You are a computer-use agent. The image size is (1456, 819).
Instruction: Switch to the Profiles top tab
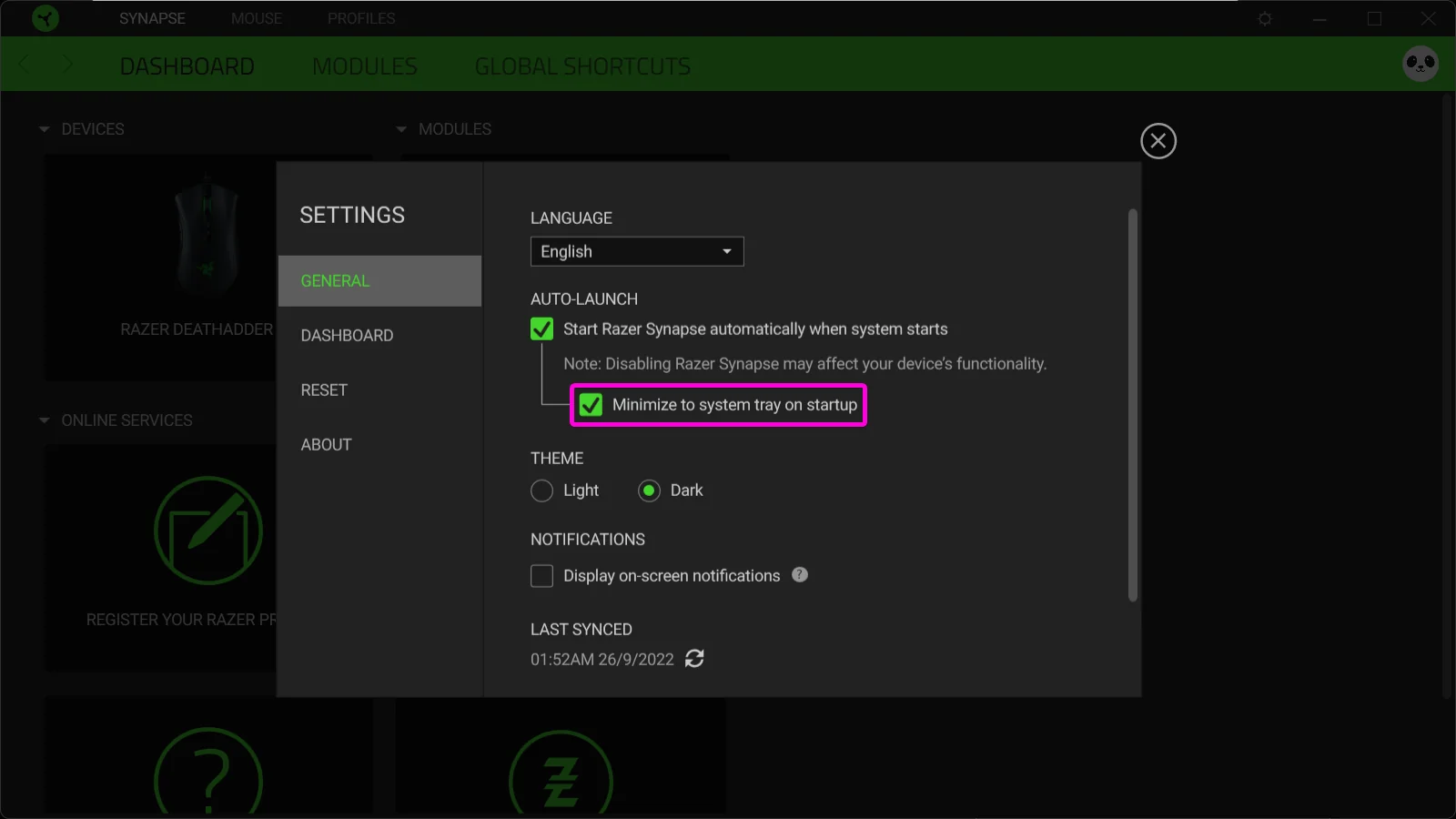[361, 18]
